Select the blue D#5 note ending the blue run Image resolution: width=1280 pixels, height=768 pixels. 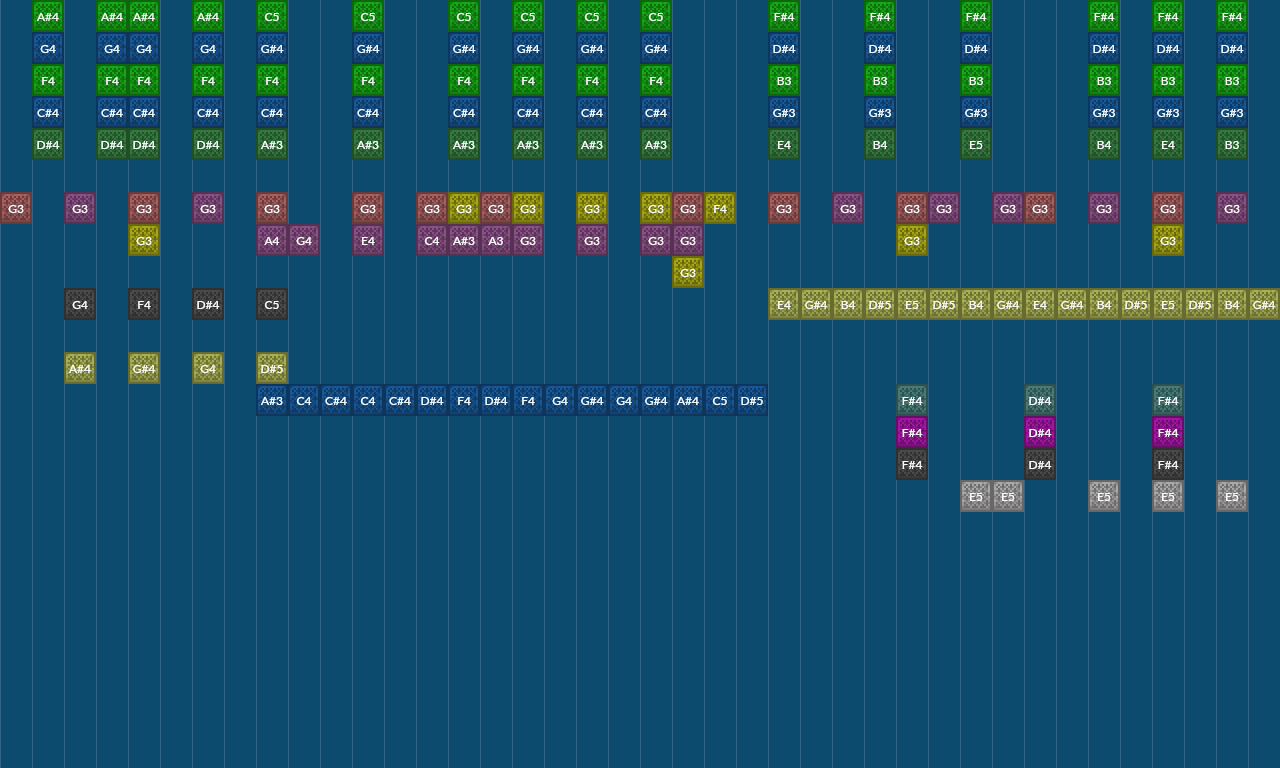pyautogui.click(x=751, y=400)
